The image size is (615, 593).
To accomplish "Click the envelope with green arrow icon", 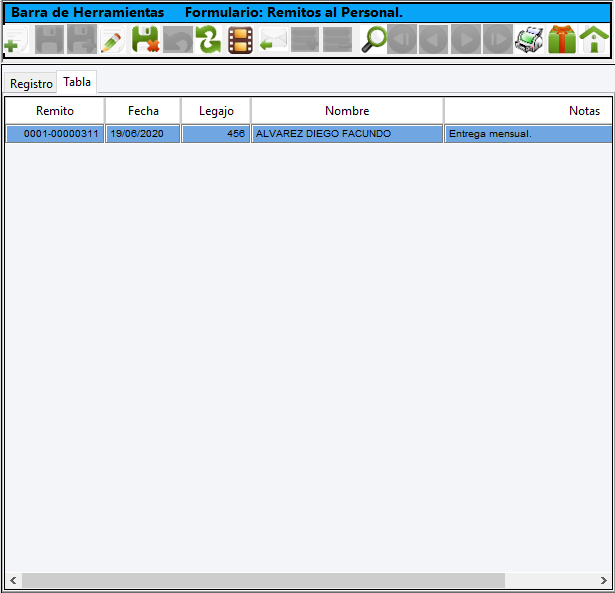I will point(273,40).
